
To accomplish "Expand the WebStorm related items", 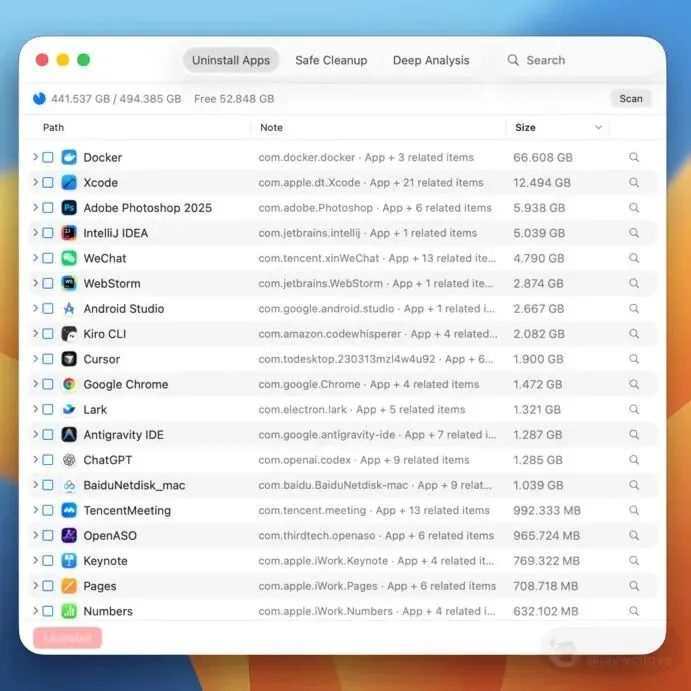I will pos(35,282).
